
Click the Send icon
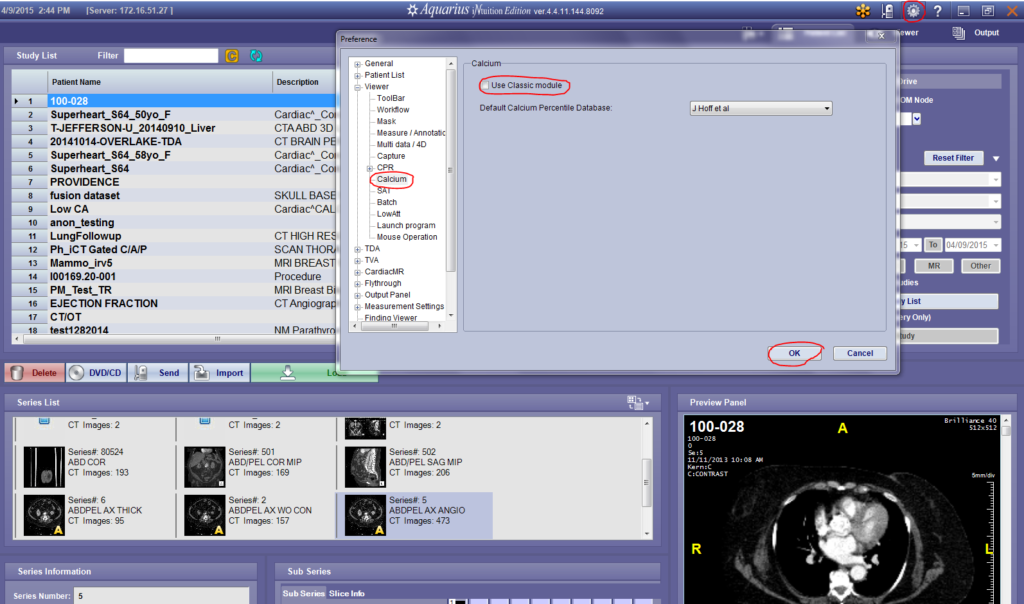point(141,373)
